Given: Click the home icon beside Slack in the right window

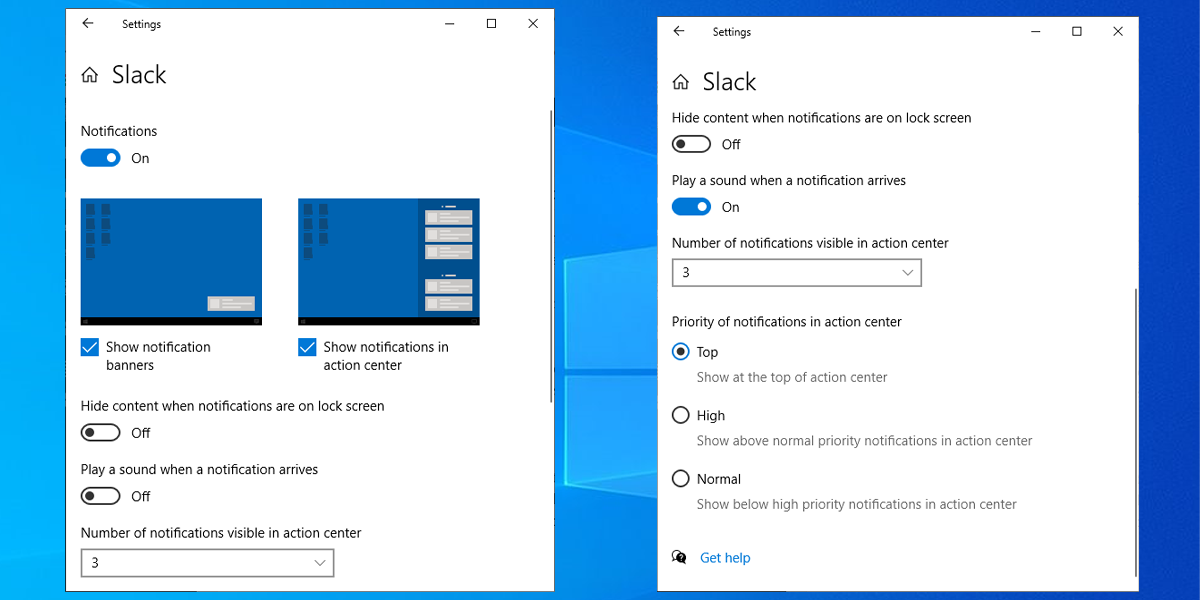Looking at the screenshot, I should point(681,82).
